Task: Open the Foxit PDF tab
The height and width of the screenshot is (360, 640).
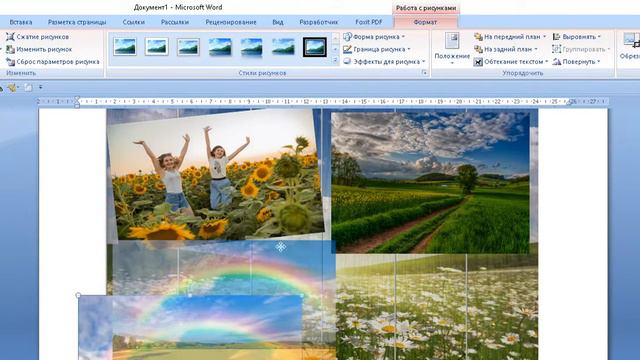Action: click(369, 22)
